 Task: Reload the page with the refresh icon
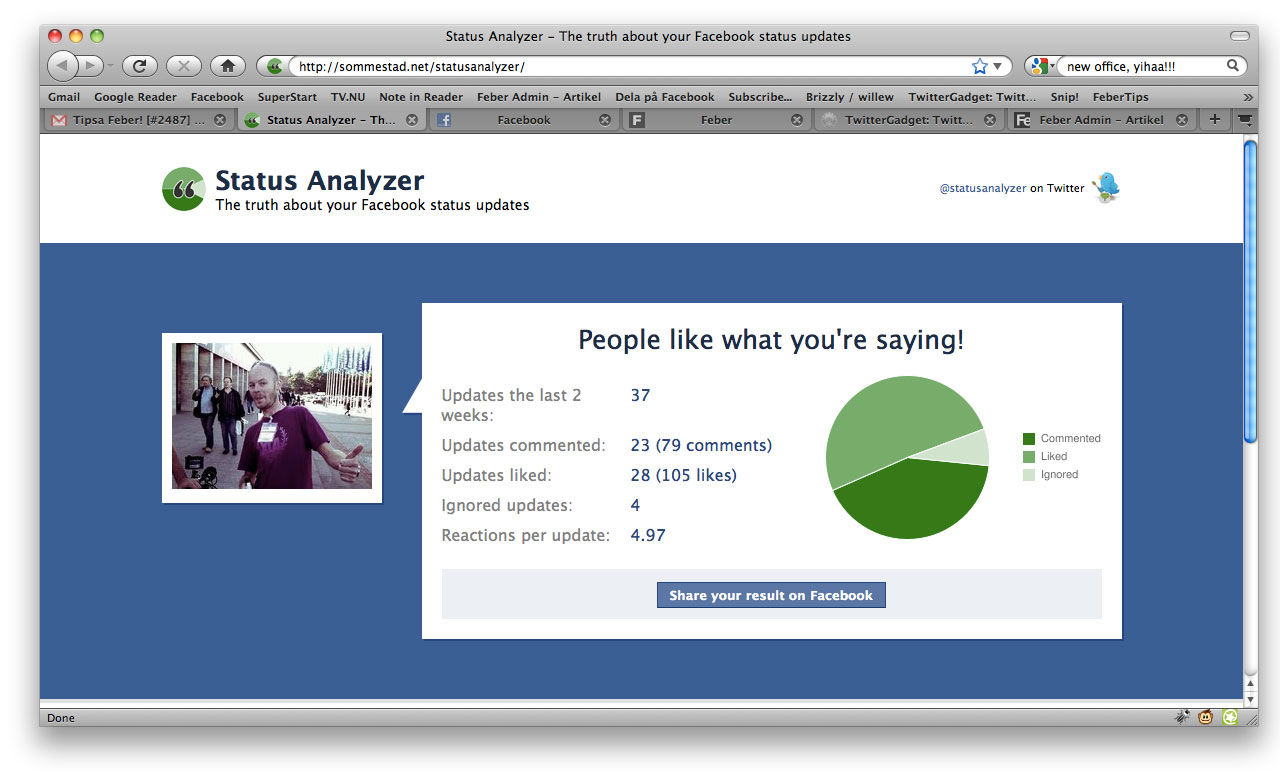point(139,65)
